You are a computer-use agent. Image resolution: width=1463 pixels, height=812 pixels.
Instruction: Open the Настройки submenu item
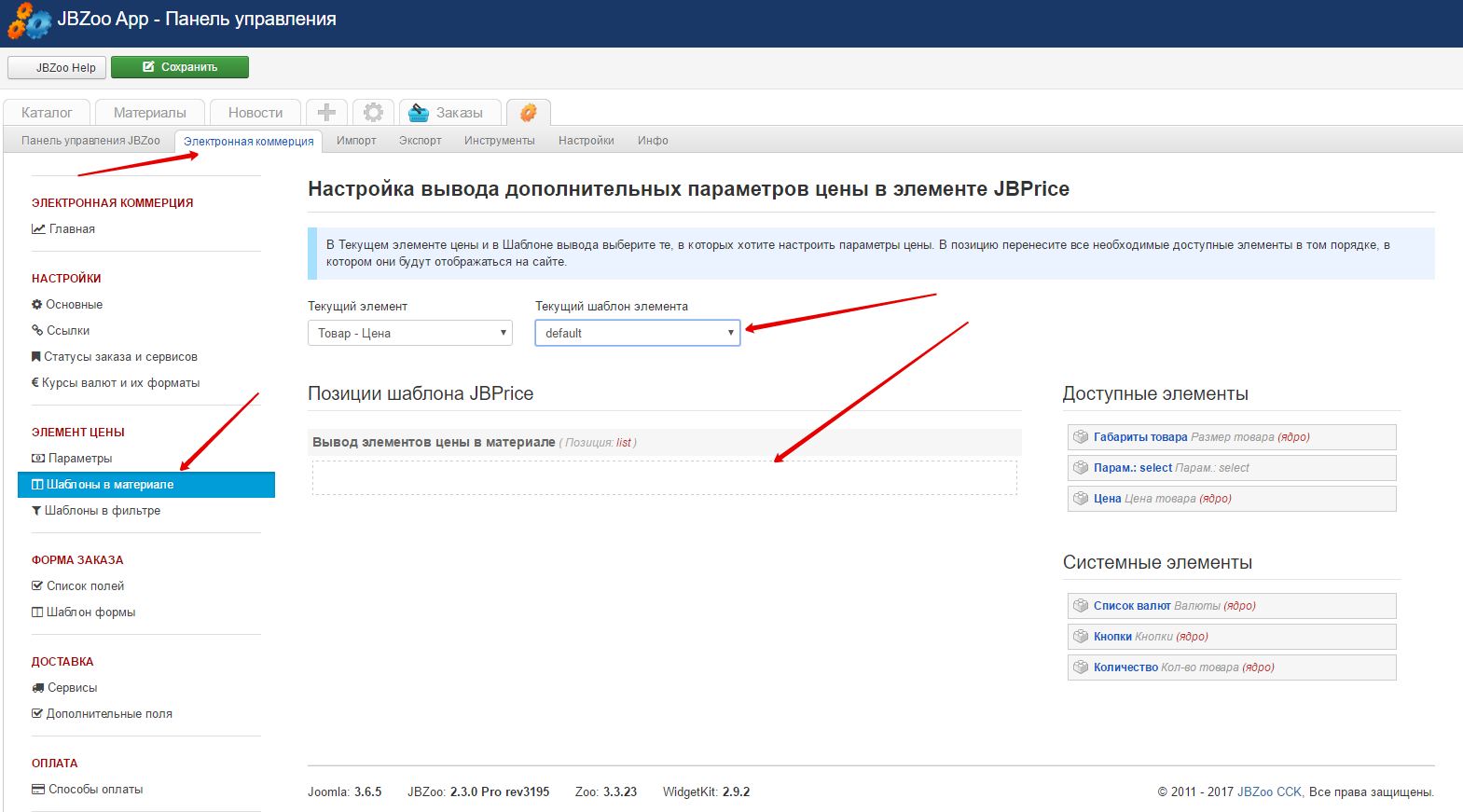click(x=587, y=141)
